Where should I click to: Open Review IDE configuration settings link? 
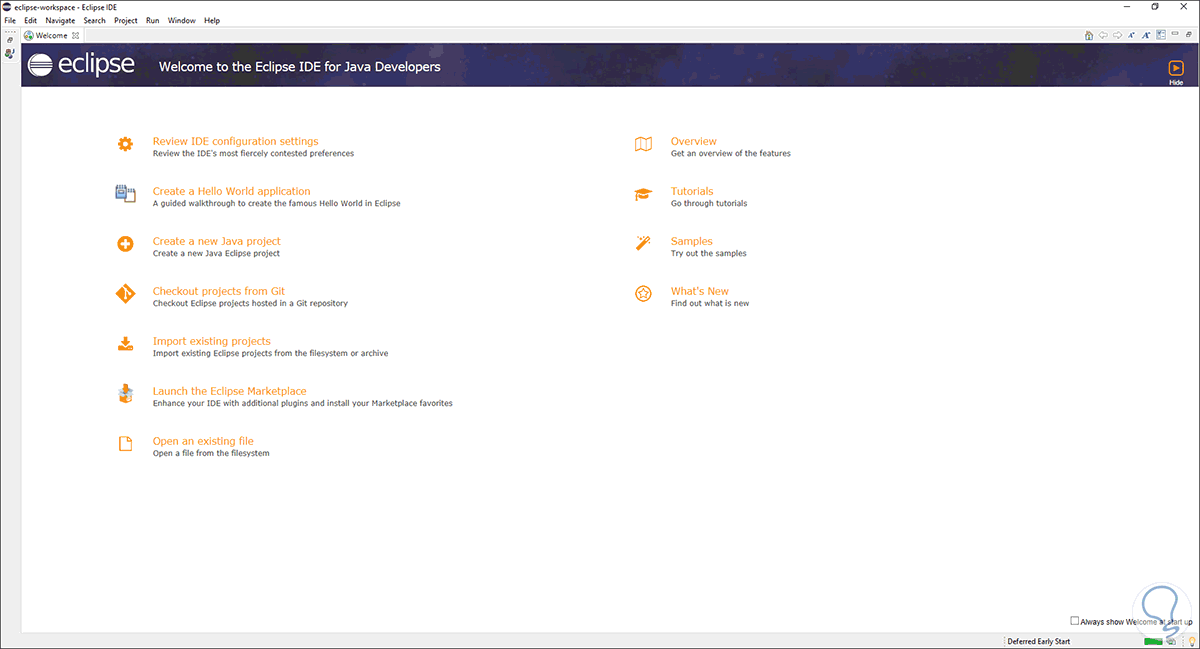[x=235, y=141]
